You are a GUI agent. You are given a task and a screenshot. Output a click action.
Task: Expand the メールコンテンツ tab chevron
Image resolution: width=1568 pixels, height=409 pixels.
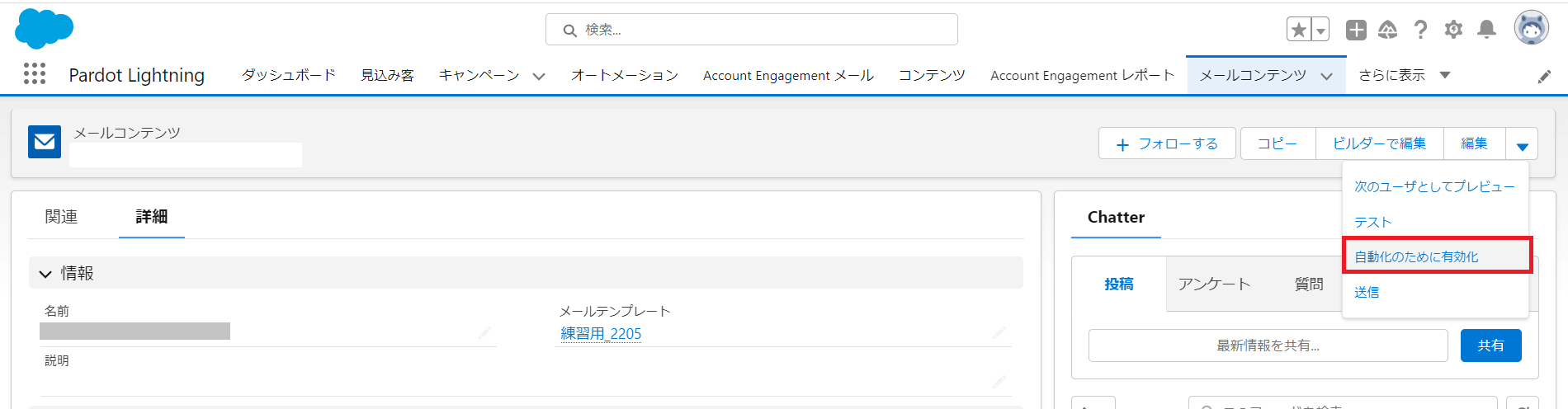click(1326, 76)
